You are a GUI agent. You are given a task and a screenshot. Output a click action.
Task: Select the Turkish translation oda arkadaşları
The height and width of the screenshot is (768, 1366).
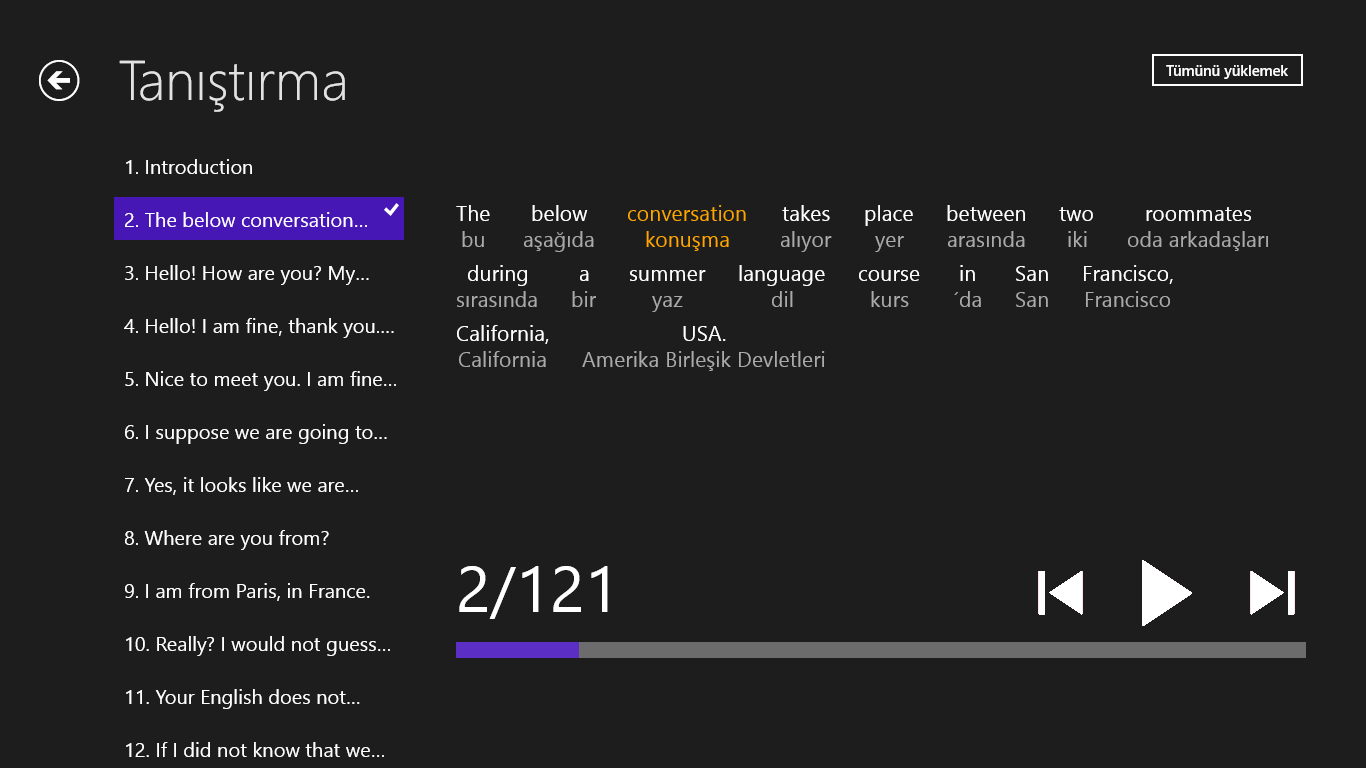coord(1197,240)
